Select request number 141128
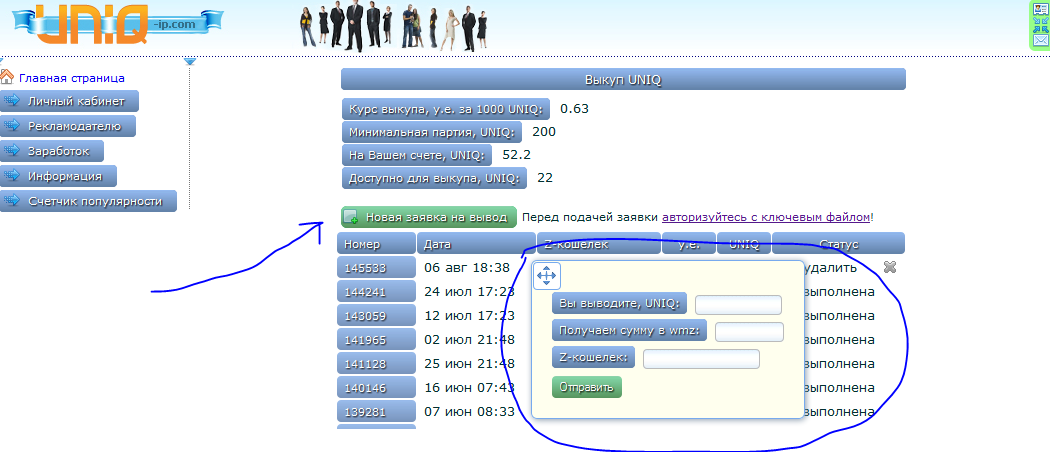This screenshot has height=452, width=1050. [376, 364]
